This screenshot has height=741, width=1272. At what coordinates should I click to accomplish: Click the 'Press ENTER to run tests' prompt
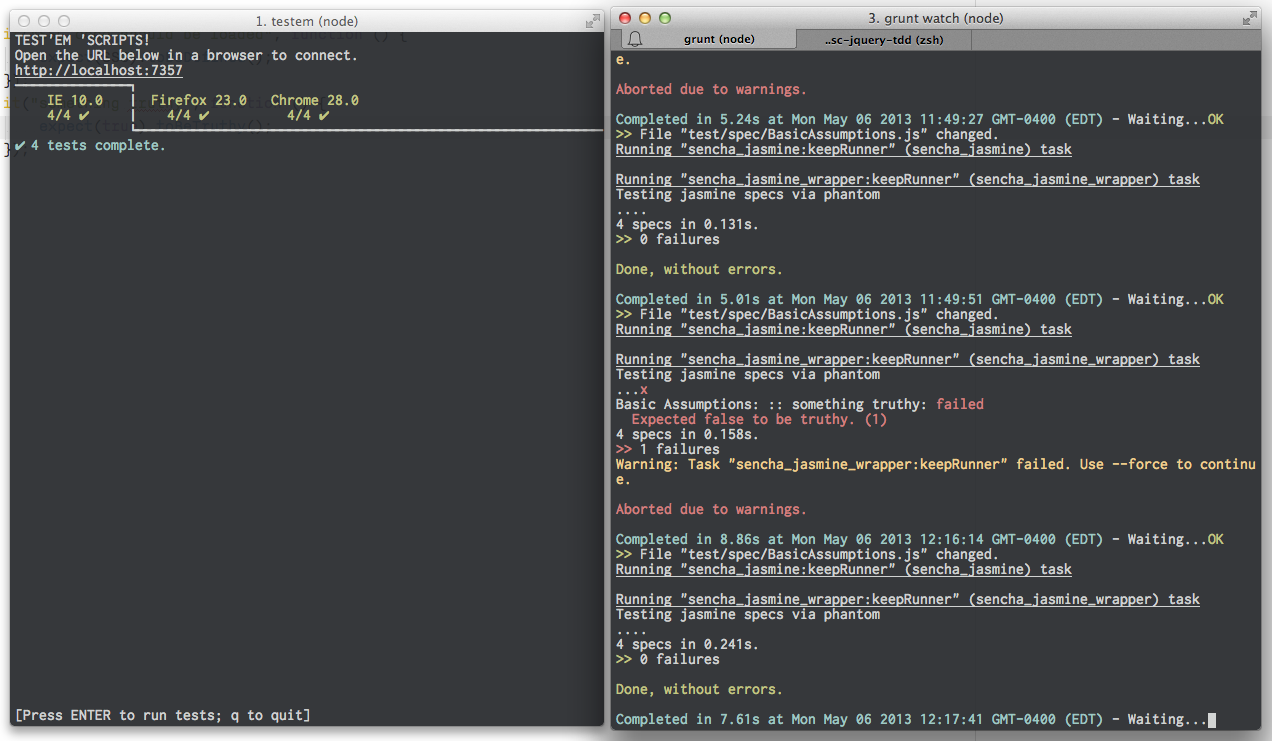pyautogui.click(x=162, y=715)
